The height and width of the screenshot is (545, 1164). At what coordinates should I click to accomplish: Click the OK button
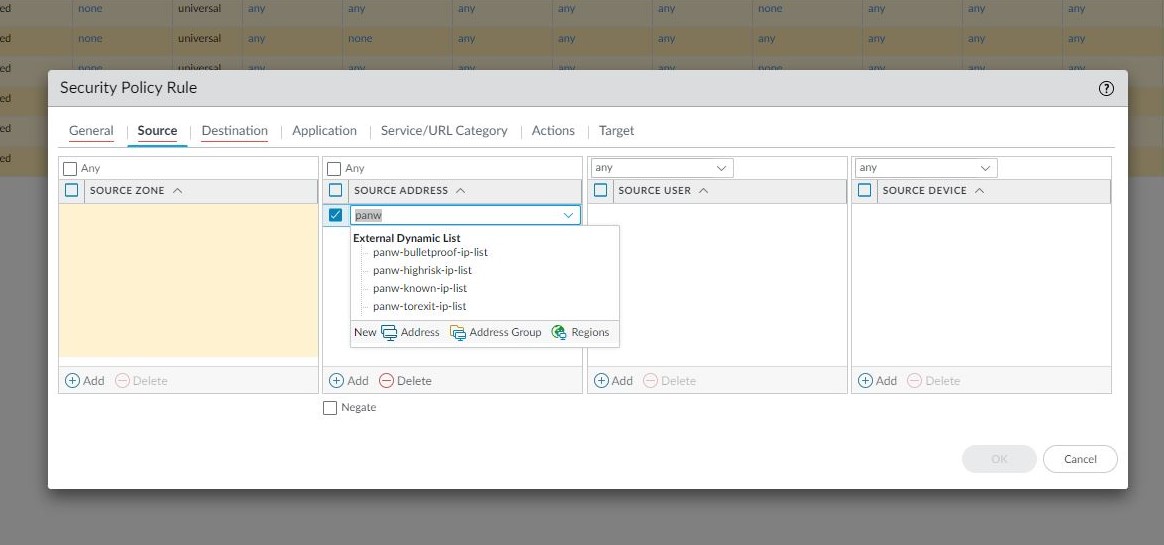(x=999, y=459)
